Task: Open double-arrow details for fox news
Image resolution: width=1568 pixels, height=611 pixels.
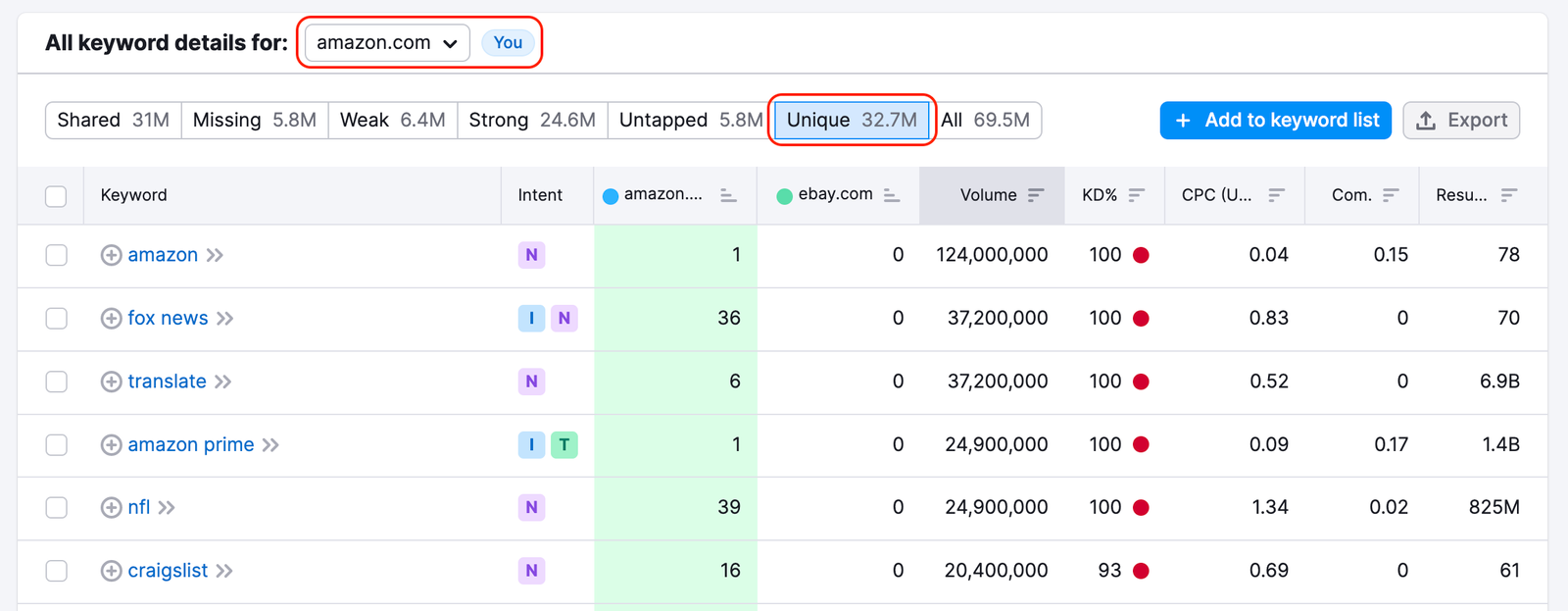Action: click(x=225, y=319)
